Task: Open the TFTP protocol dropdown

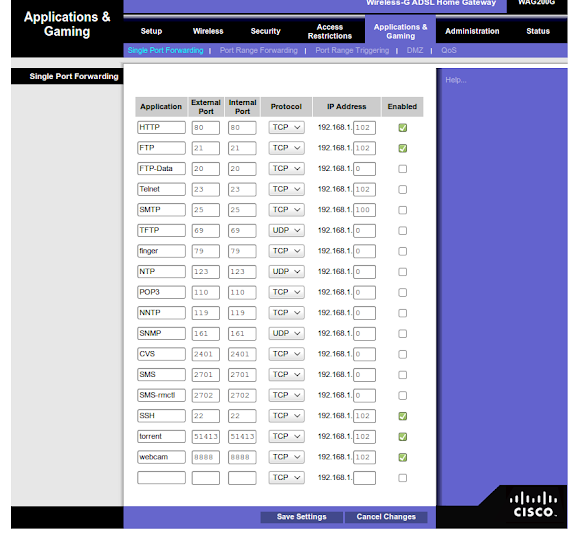Action: 286,231
